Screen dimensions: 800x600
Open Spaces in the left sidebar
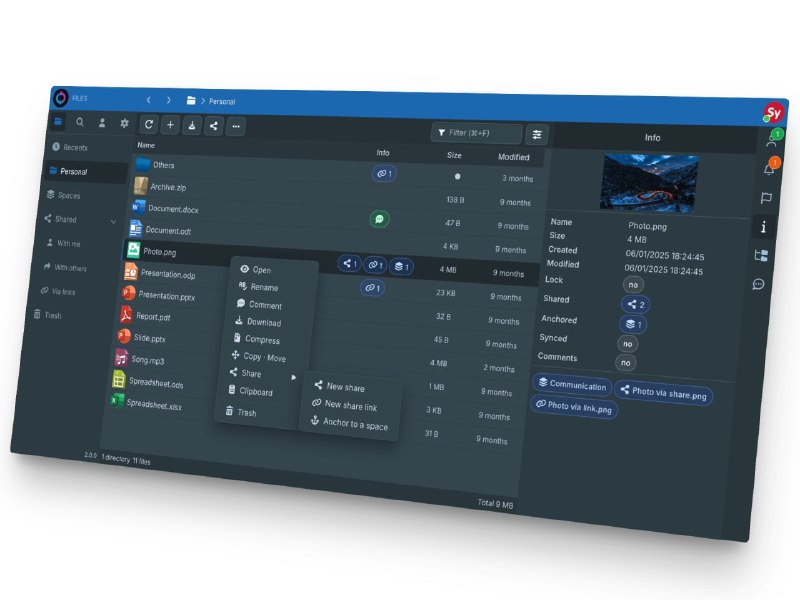(x=64, y=195)
